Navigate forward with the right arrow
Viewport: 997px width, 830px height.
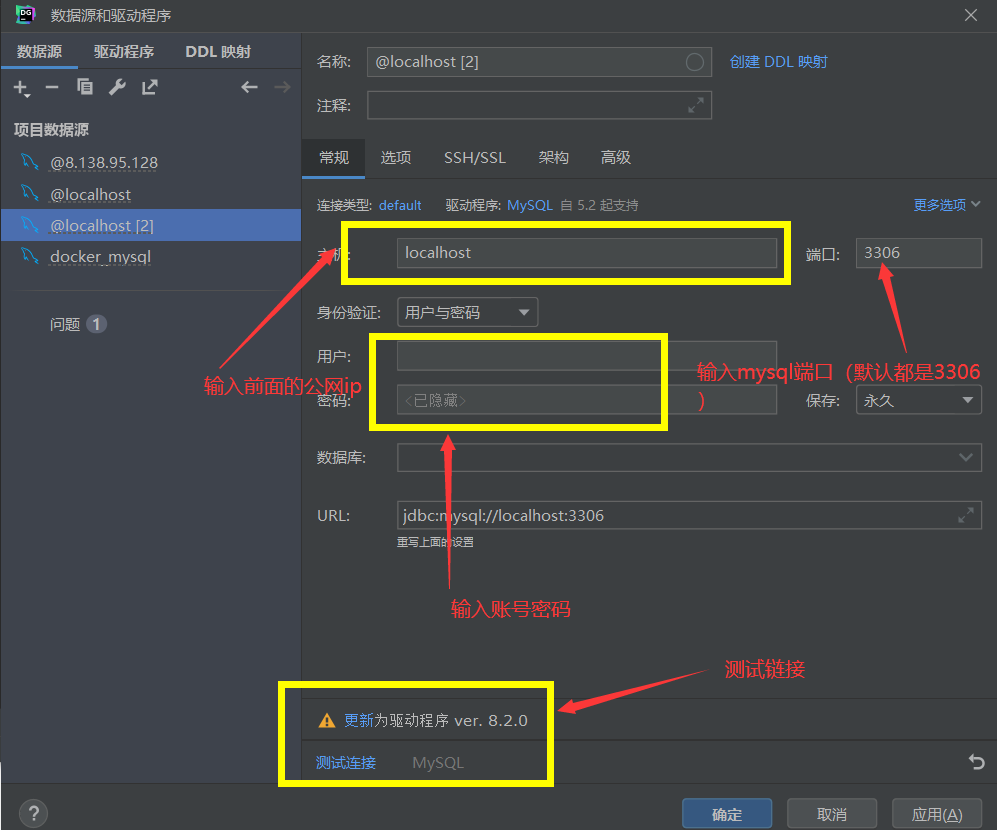(x=282, y=87)
